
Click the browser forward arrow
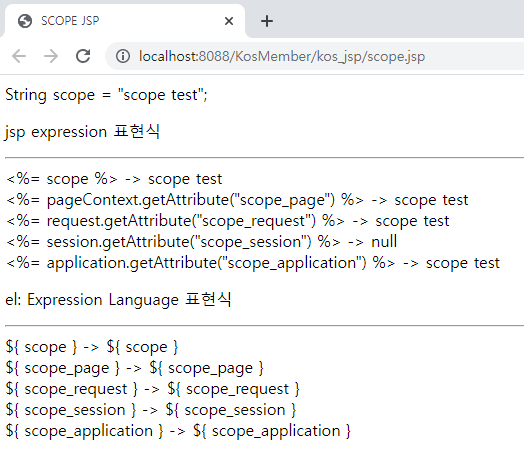pyautogui.click(x=51, y=56)
